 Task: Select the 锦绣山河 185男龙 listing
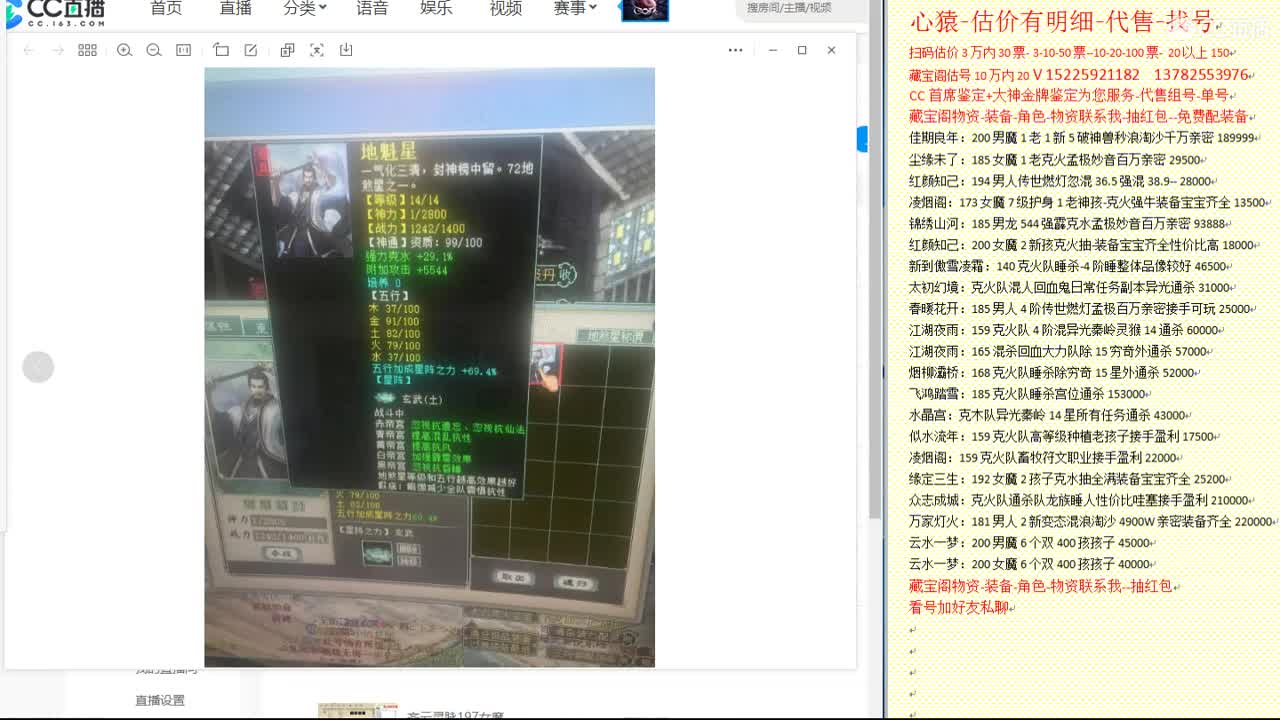pyautogui.click(x=1067, y=224)
